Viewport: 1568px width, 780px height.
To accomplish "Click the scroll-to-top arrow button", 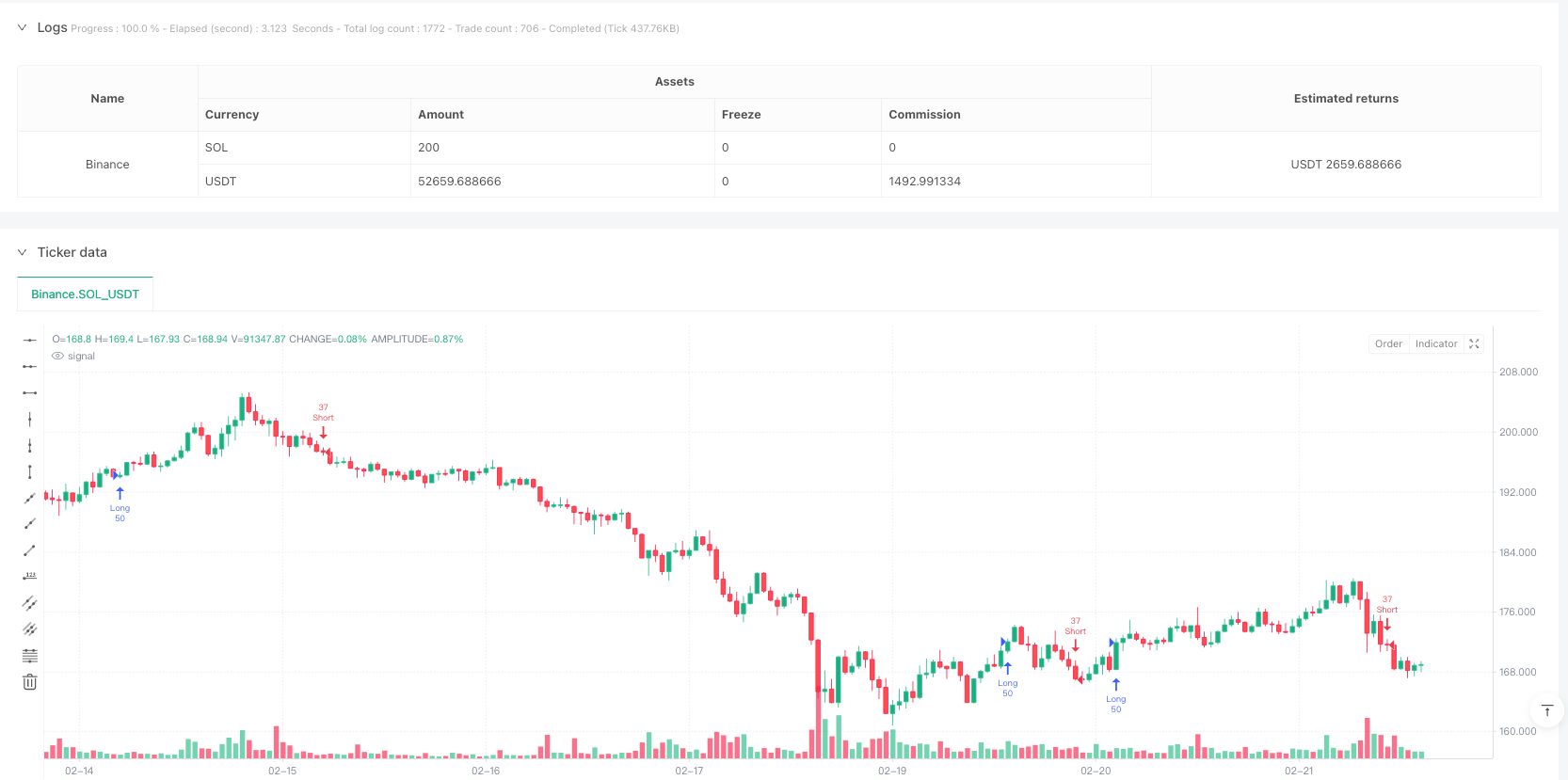I will (1546, 710).
